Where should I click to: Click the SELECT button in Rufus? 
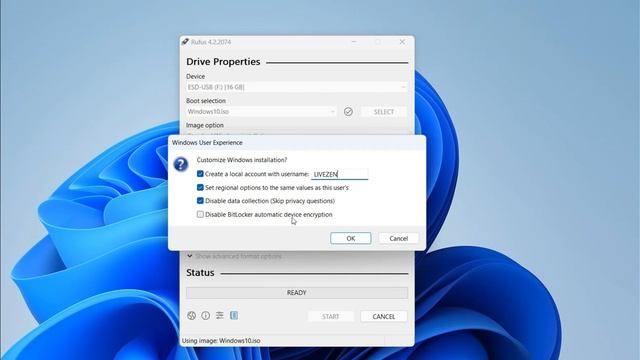pos(384,111)
